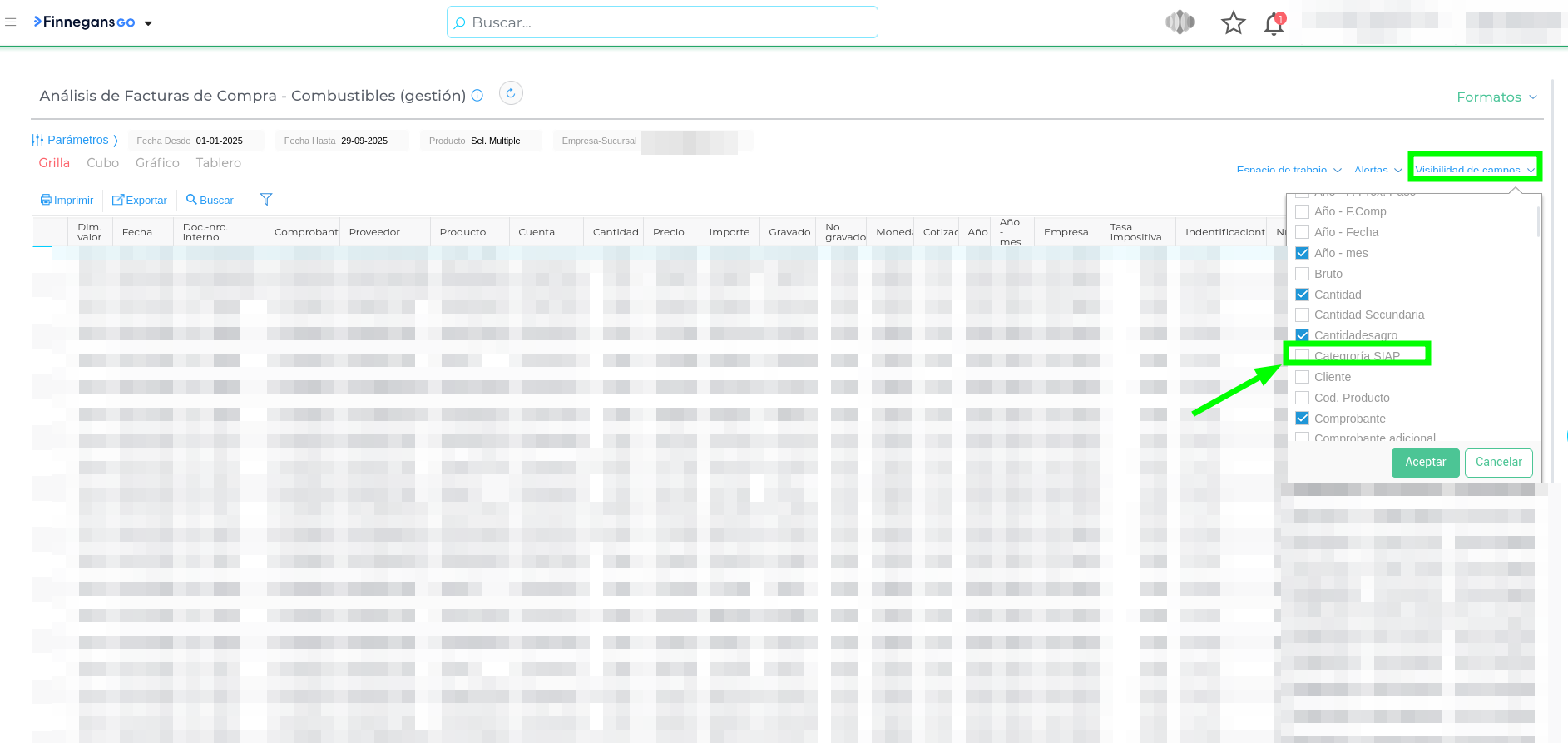Image resolution: width=1568 pixels, height=743 pixels.
Task: Click the info icon beside report title
Action: (477, 96)
